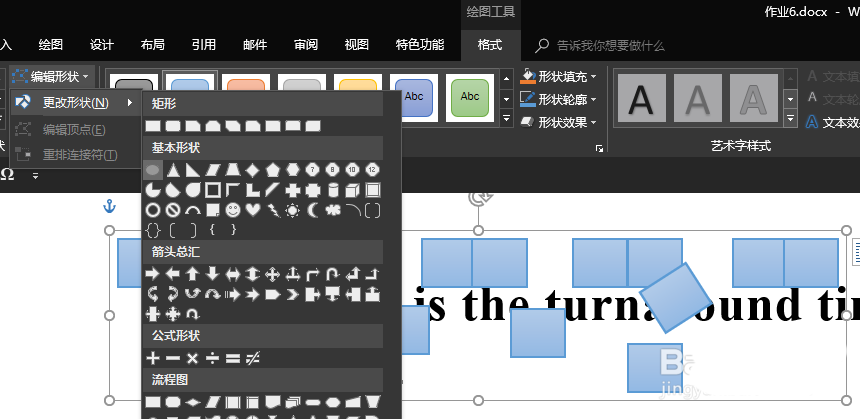This screenshot has width=860, height=419.
Task: Pick the diamond shape in 基本形状
Action: [x=252, y=170]
